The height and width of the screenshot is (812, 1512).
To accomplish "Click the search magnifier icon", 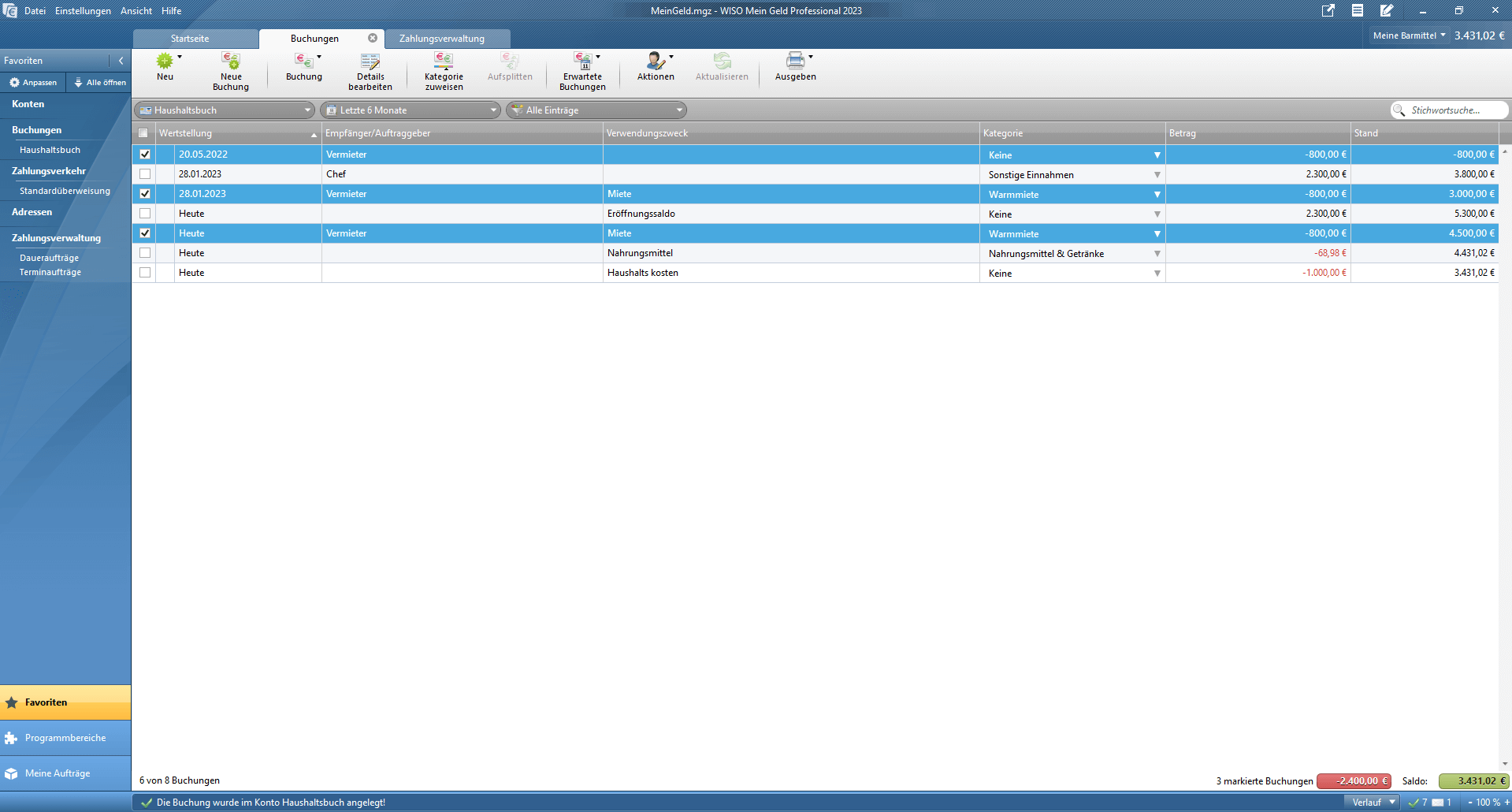I will 1399,110.
